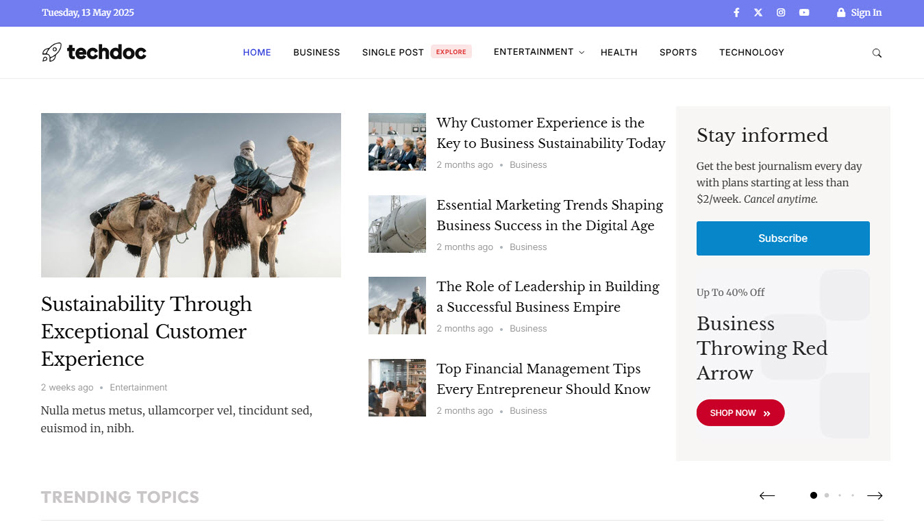Screen dimensions: 924x528
Task: Open the YouTube social icon
Action: [804, 12]
